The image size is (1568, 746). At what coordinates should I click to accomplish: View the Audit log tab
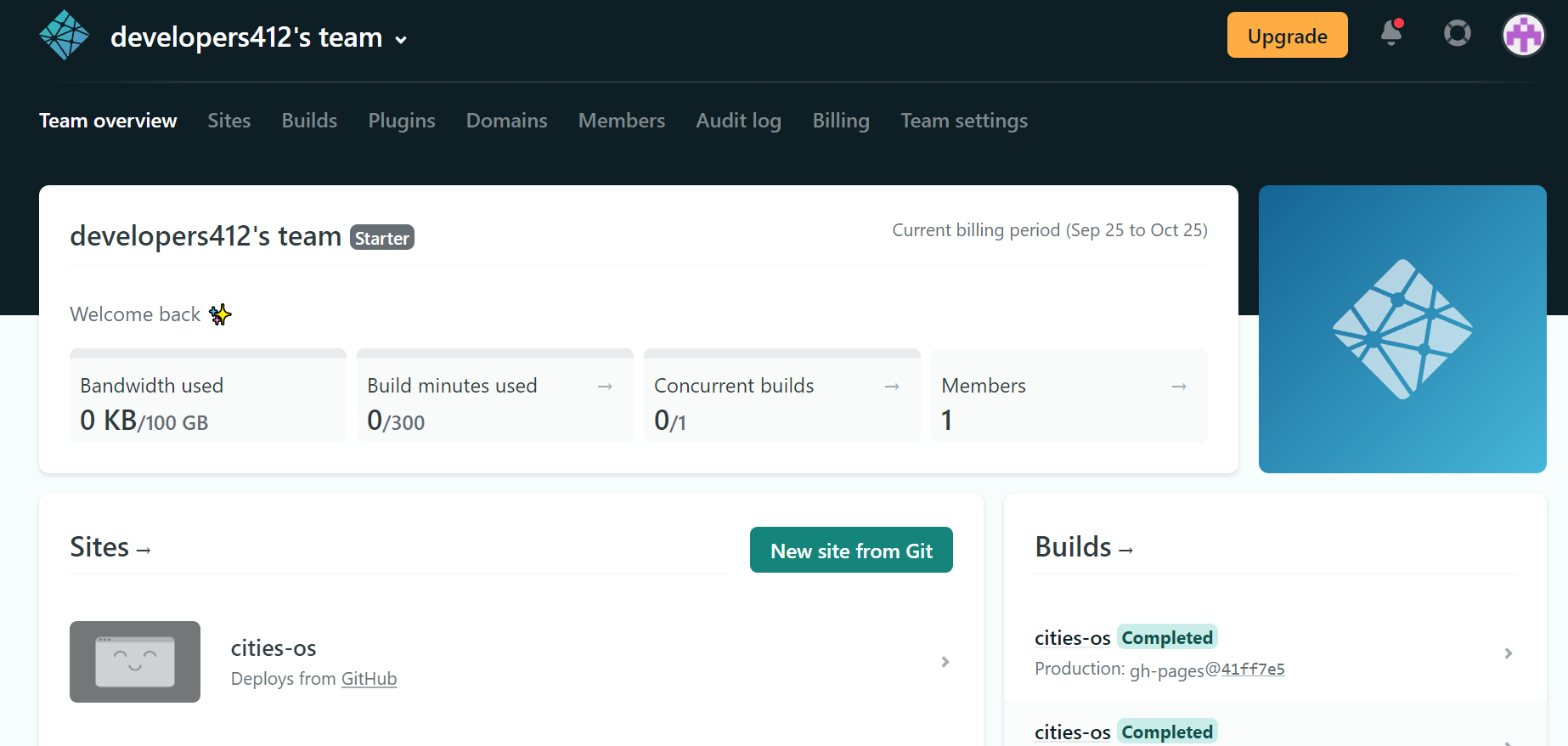[x=739, y=121]
